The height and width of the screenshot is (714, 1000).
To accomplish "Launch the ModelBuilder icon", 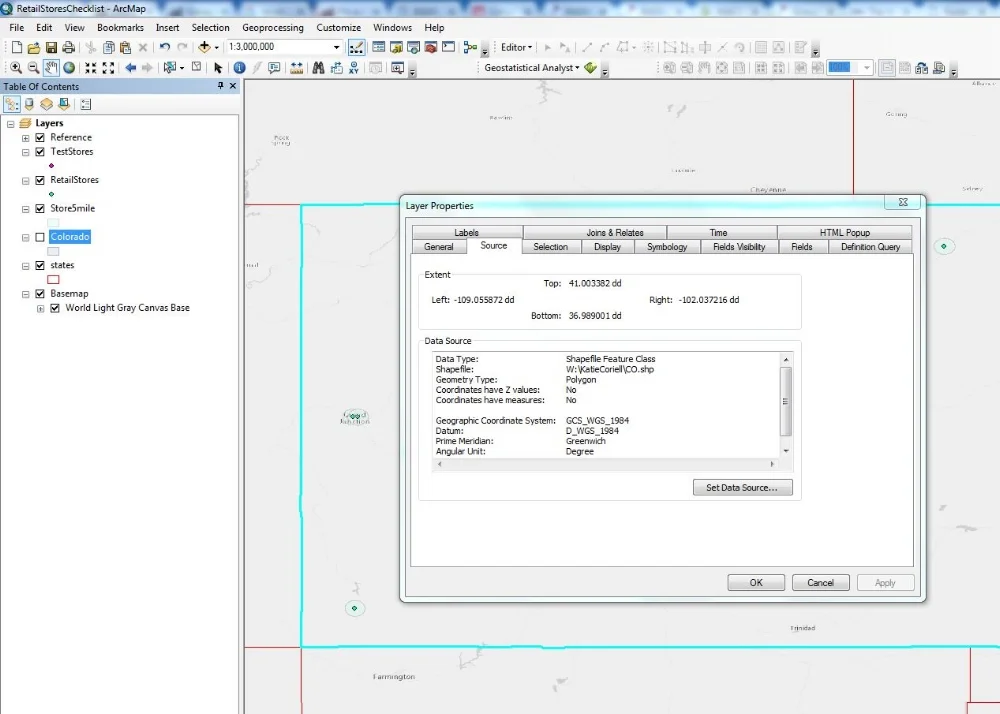I will click(471, 47).
